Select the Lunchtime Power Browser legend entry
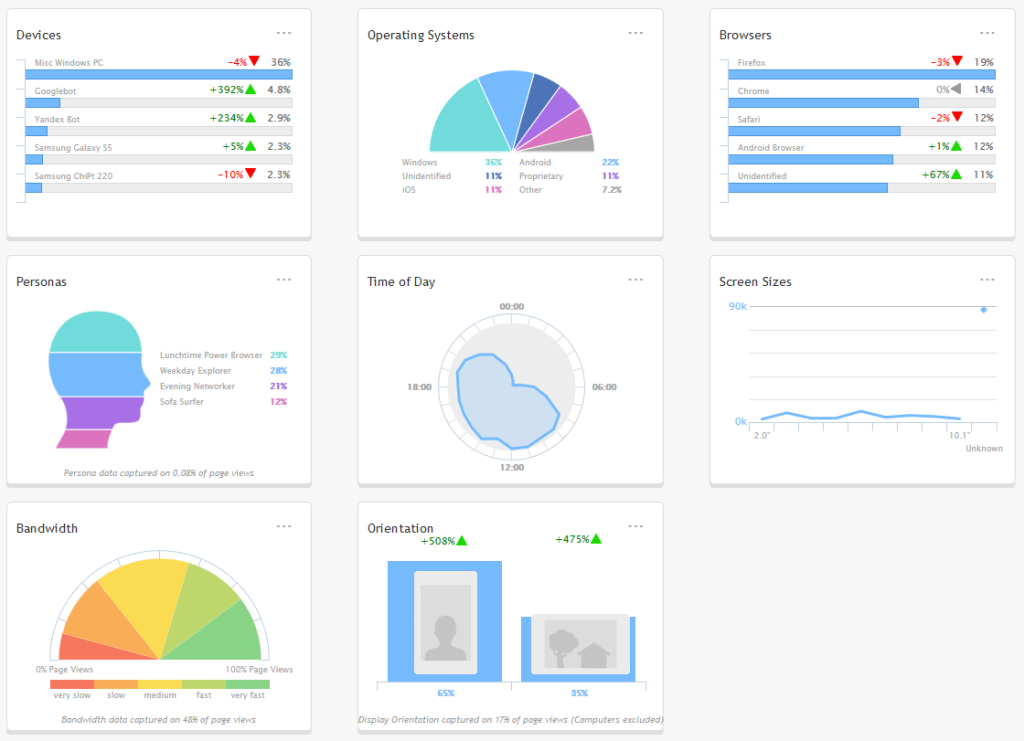Viewport: 1024px width, 741px height. pos(213,354)
